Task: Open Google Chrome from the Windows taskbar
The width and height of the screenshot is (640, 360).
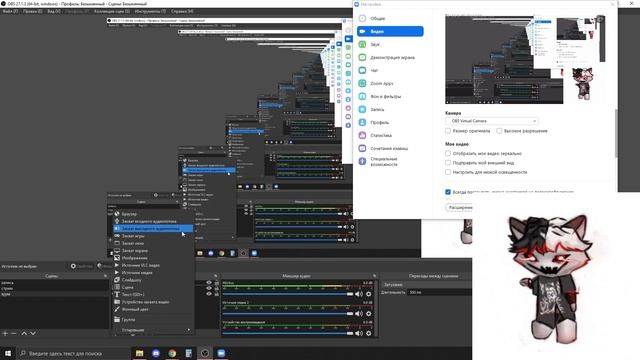Action: coord(172,353)
